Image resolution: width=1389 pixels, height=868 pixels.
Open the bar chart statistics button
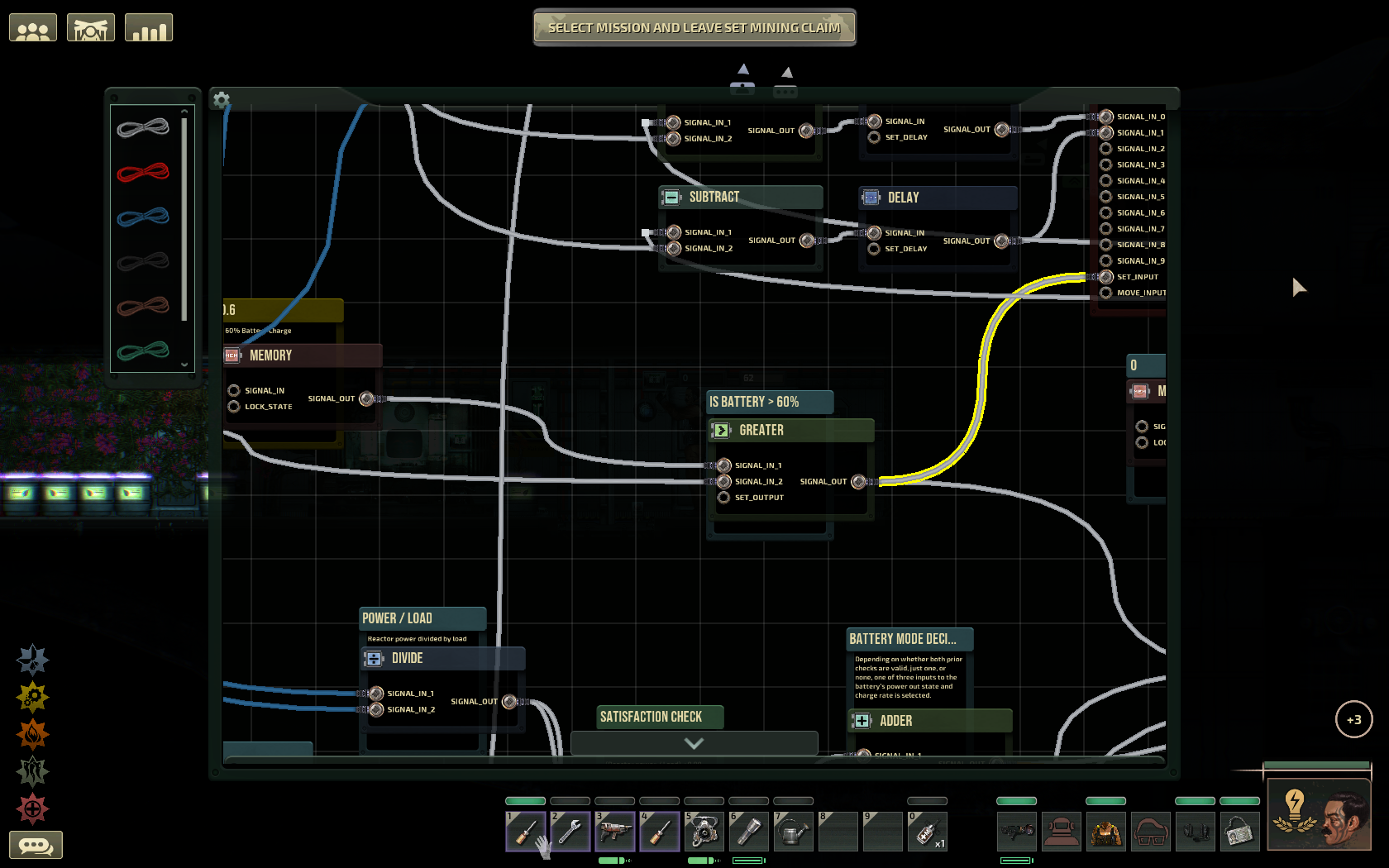point(149,28)
